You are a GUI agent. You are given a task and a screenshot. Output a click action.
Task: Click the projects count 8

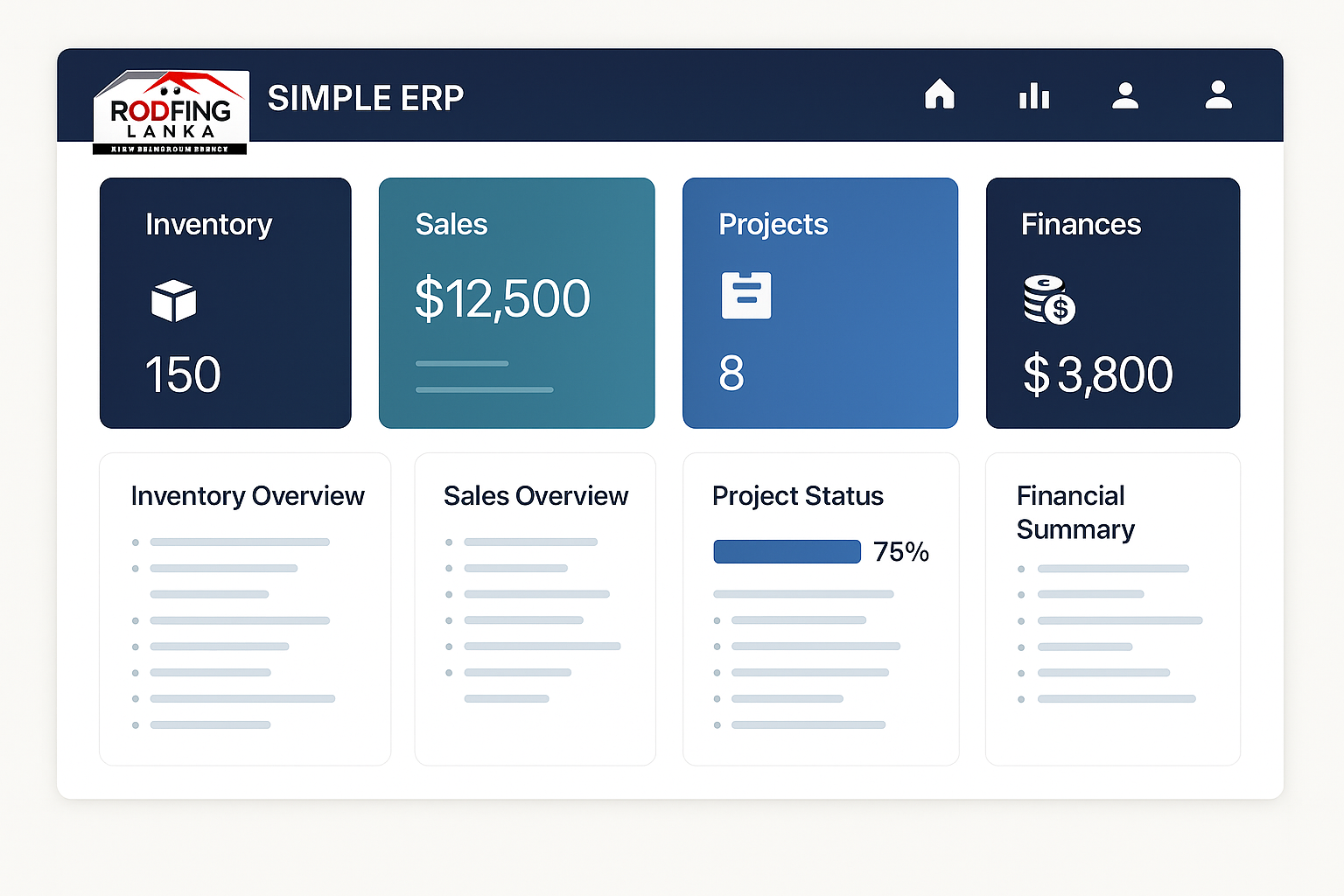[x=731, y=374]
